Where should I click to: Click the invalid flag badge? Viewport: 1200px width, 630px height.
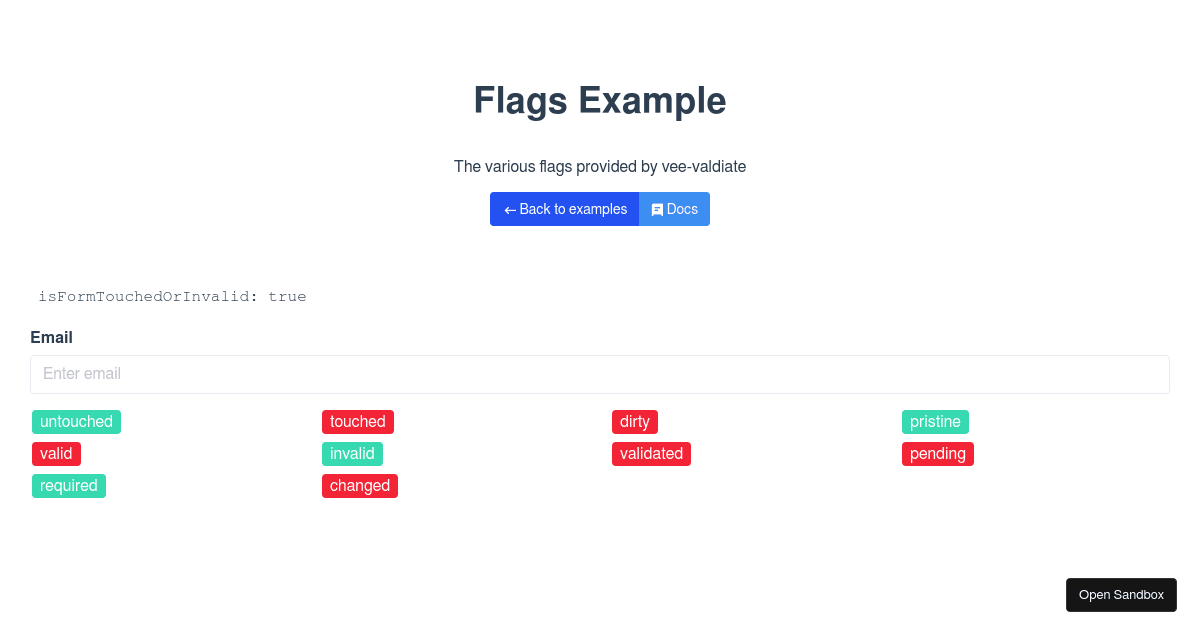click(x=352, y=454)
